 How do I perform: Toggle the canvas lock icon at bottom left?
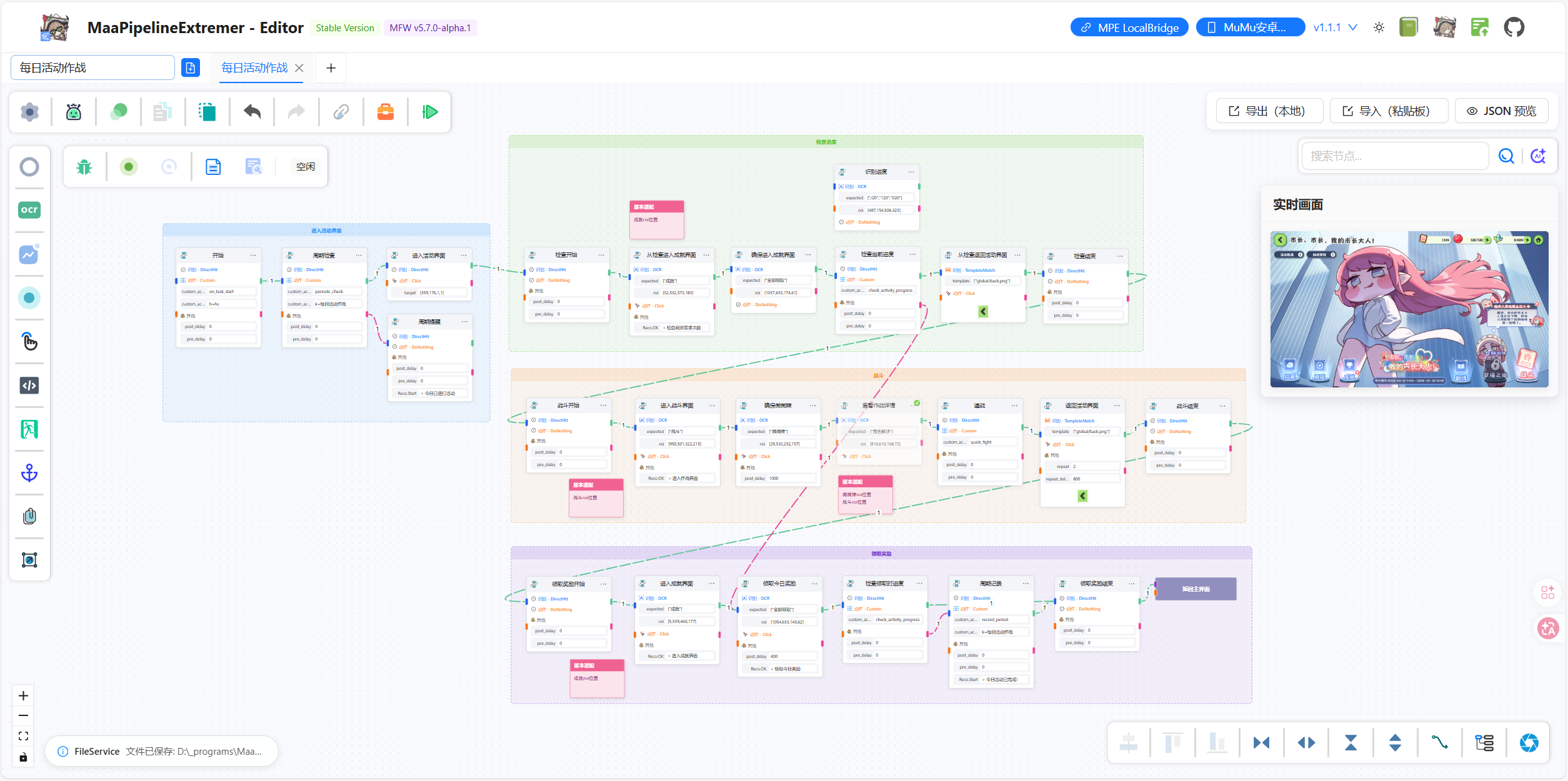pyautogui.click(x=23, y=758)
